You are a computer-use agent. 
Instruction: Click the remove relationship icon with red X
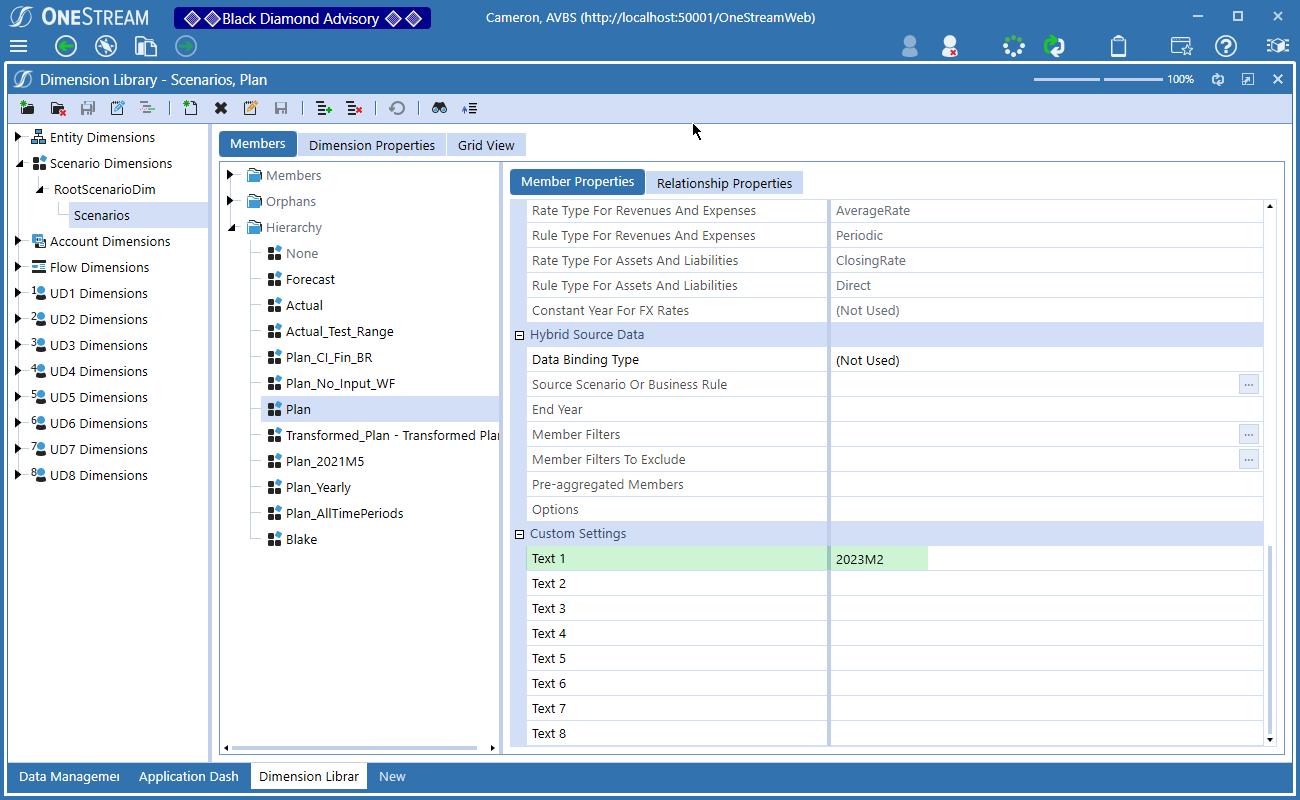tap(354, 108)
